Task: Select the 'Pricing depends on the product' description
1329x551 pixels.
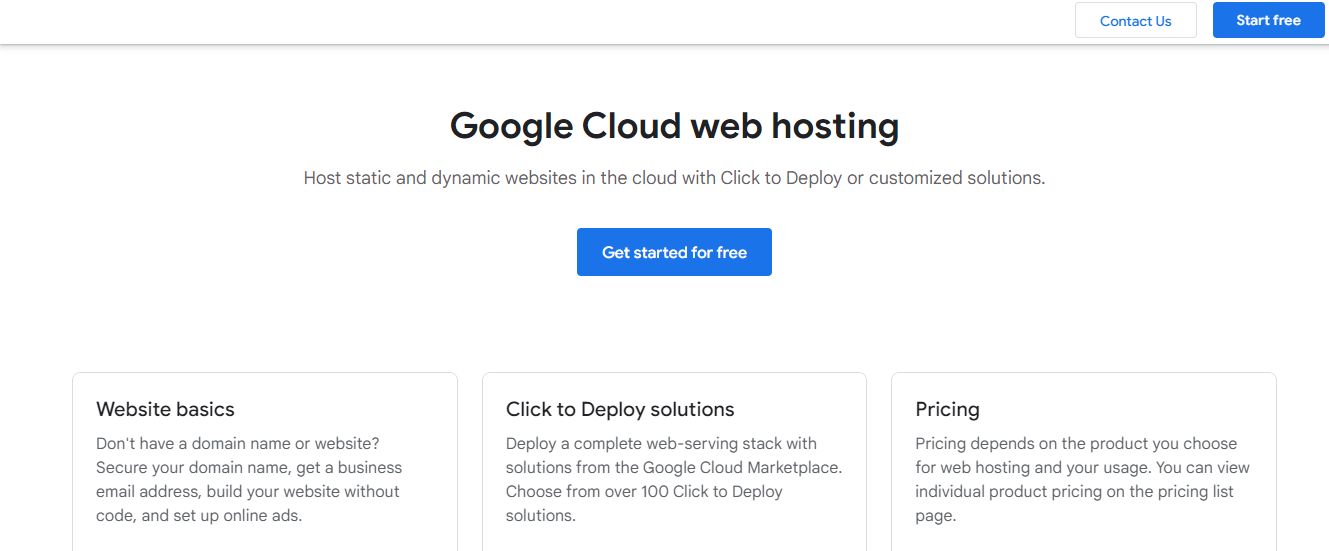Action: pyautogui.click(x=1083, y=480)
